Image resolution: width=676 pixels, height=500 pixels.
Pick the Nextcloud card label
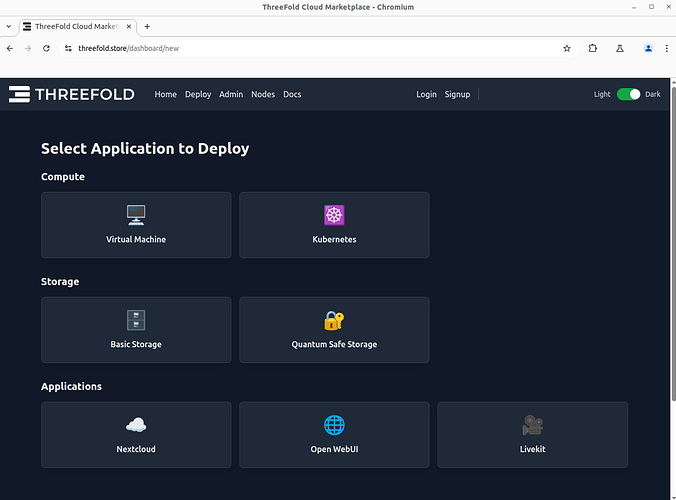coord(136,449)
